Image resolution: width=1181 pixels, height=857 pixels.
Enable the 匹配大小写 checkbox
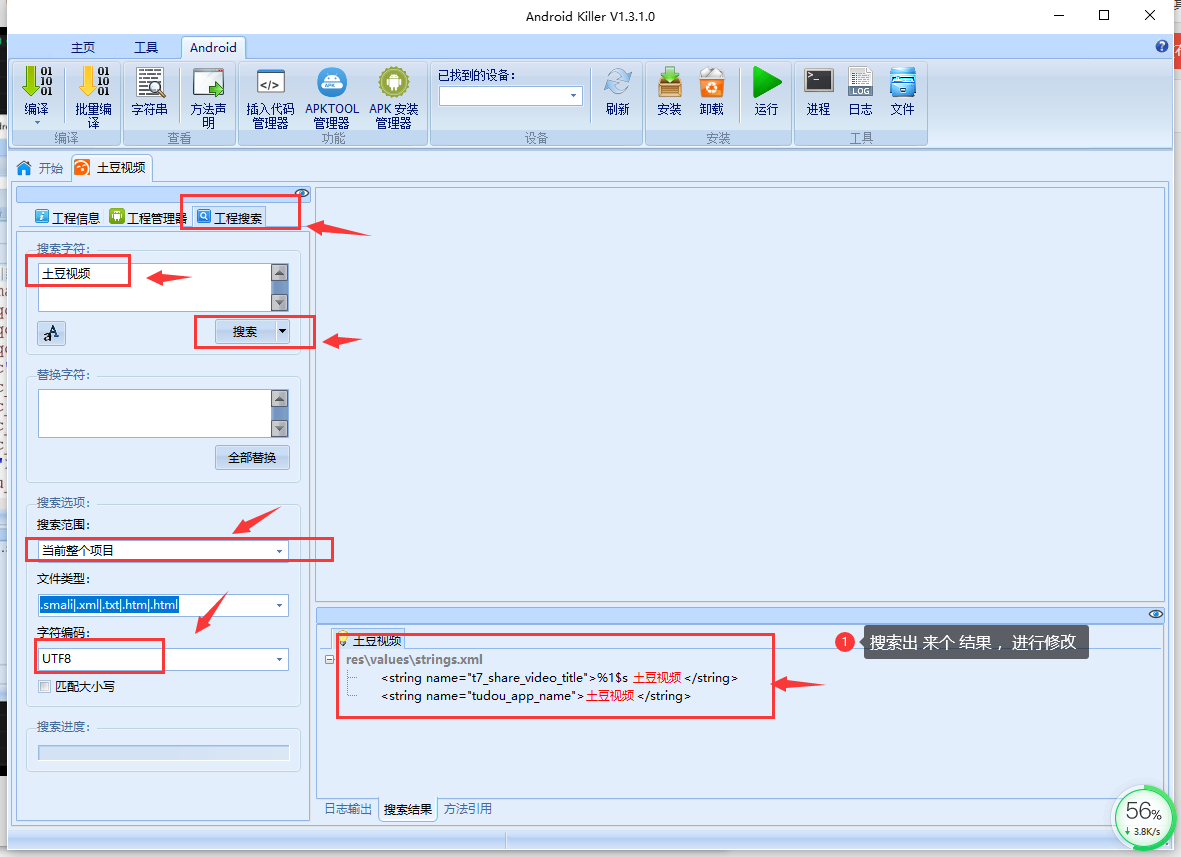45,686
